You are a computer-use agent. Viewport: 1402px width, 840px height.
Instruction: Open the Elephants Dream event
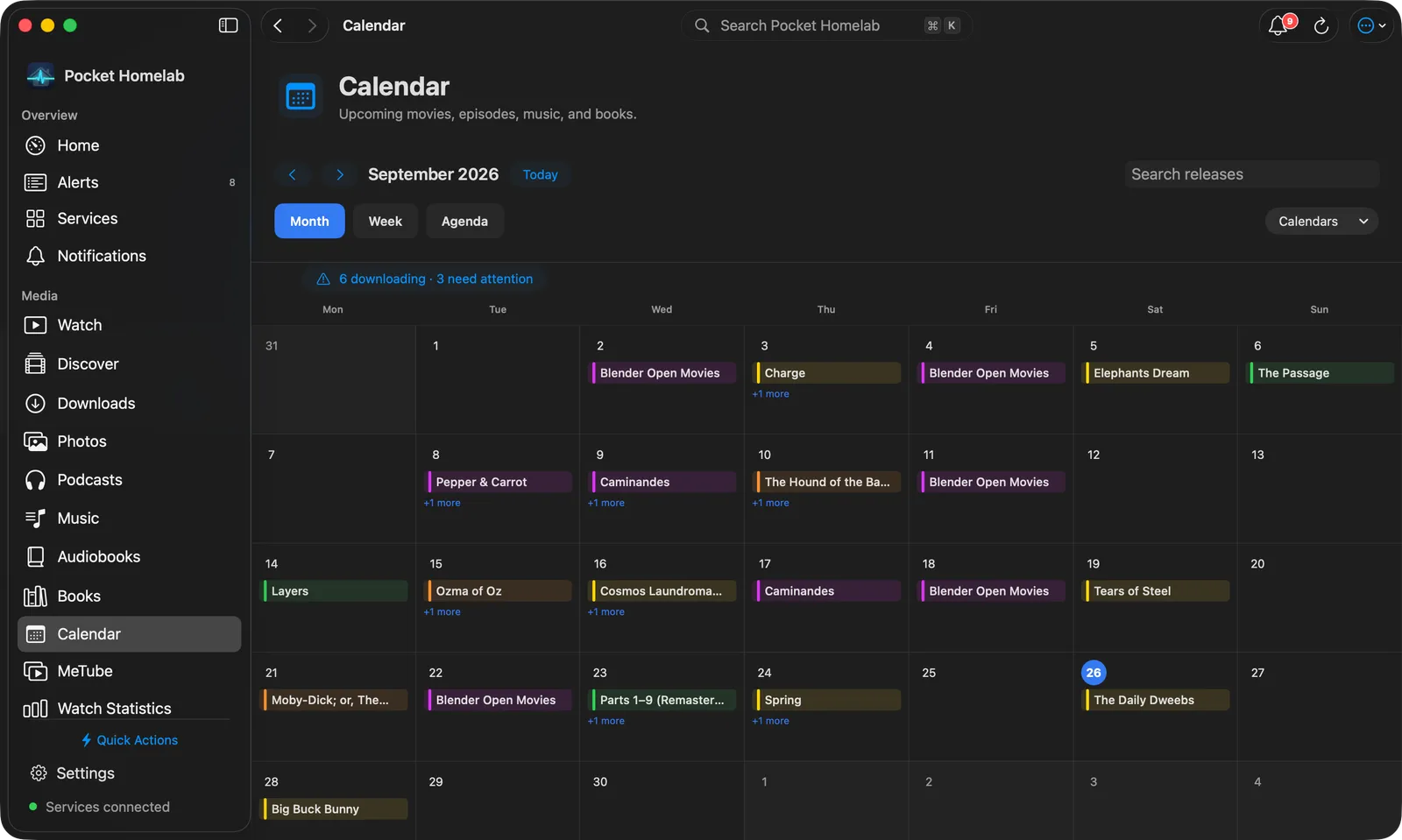[x=1157, y=373]
